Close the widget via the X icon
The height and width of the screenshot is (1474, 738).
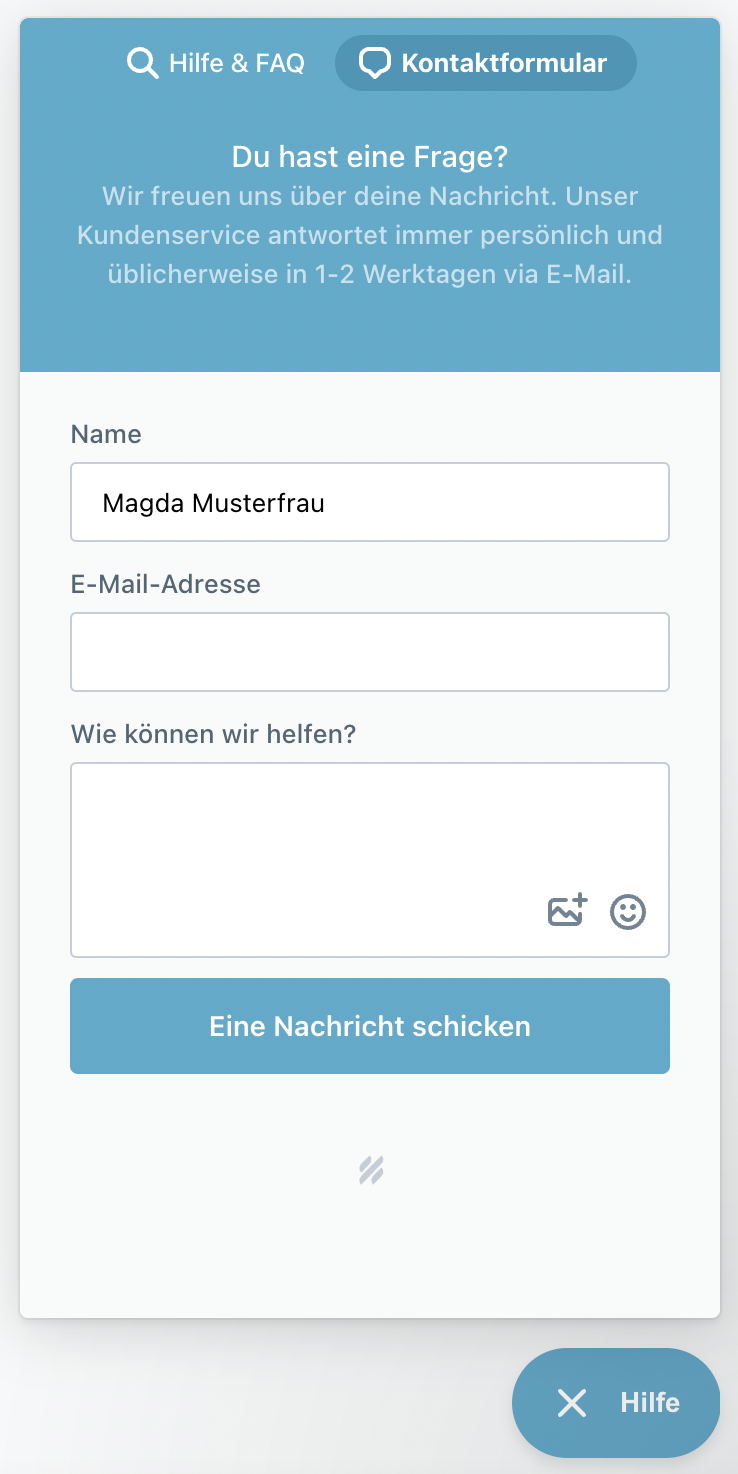[x=572, y=1403]
